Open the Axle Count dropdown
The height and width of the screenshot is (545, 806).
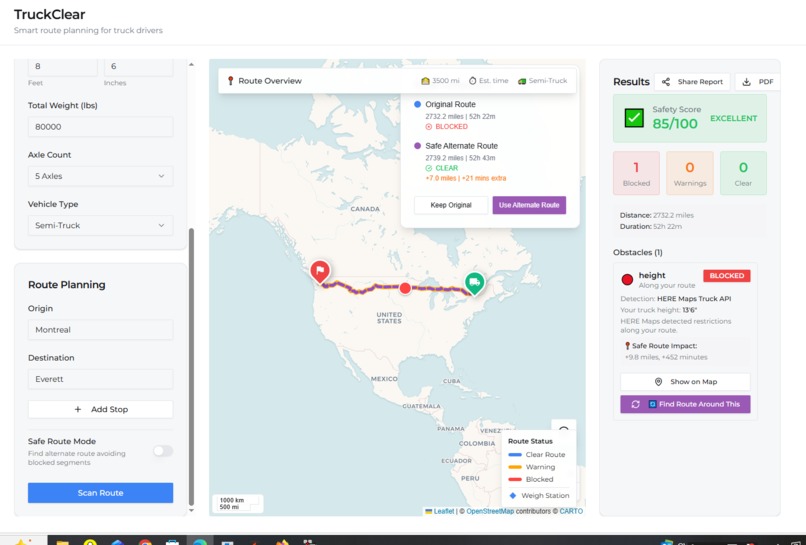(x=100, y=176)
